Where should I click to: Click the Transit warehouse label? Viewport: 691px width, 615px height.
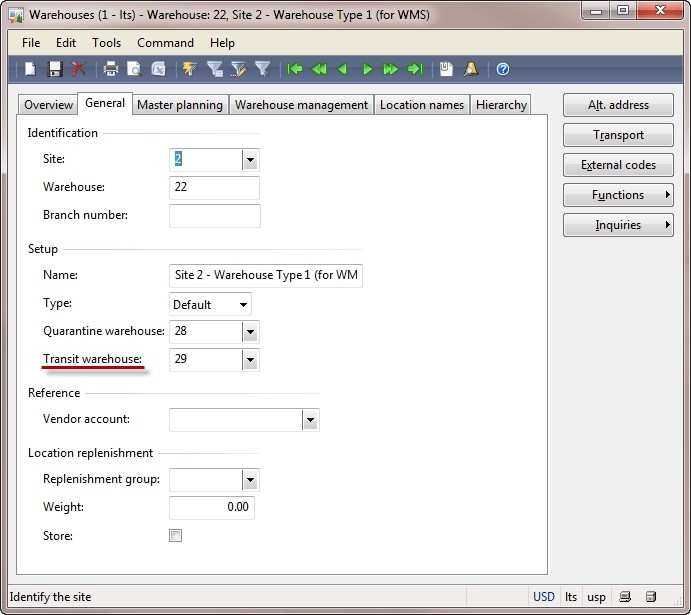[x=93, y=359]
